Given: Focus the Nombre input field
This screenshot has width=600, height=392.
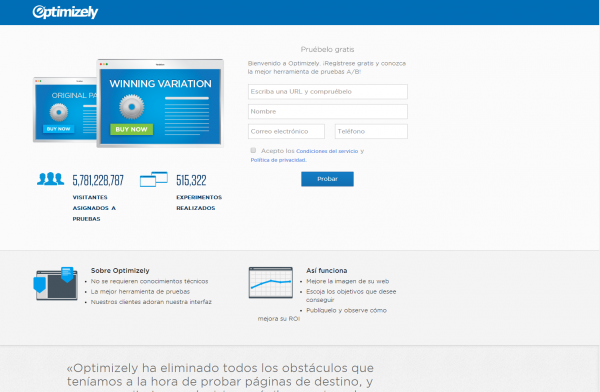Looking at the screenshot, I should point(328,112).
